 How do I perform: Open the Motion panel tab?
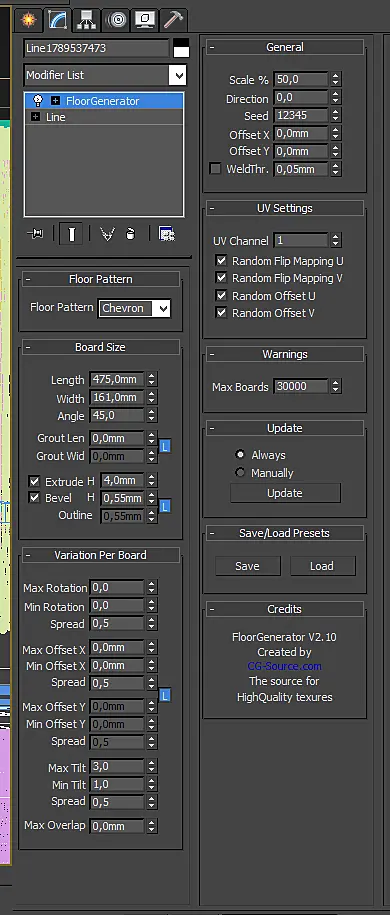pos(116,20)
